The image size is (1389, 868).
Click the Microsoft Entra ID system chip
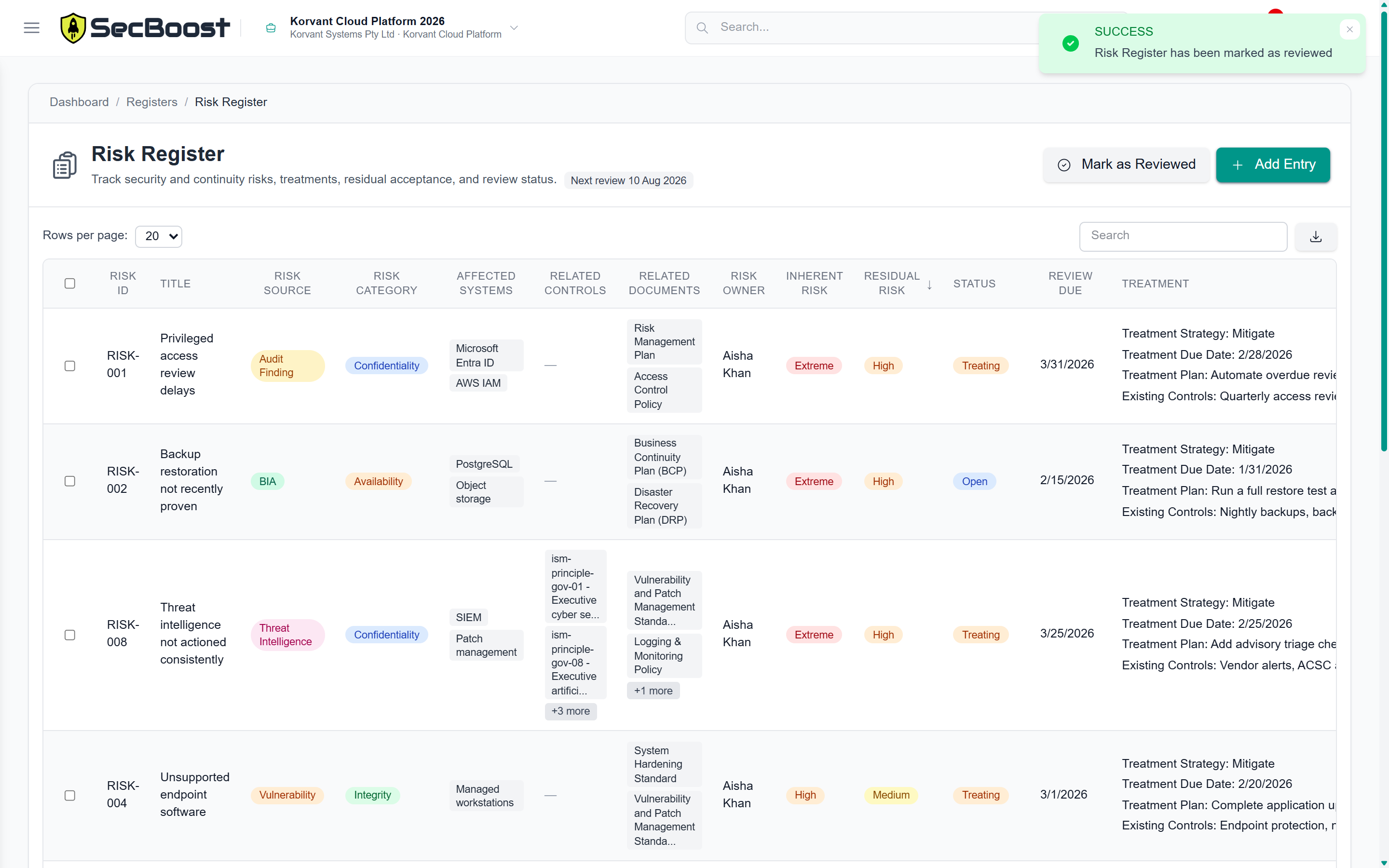pos(486,355)
